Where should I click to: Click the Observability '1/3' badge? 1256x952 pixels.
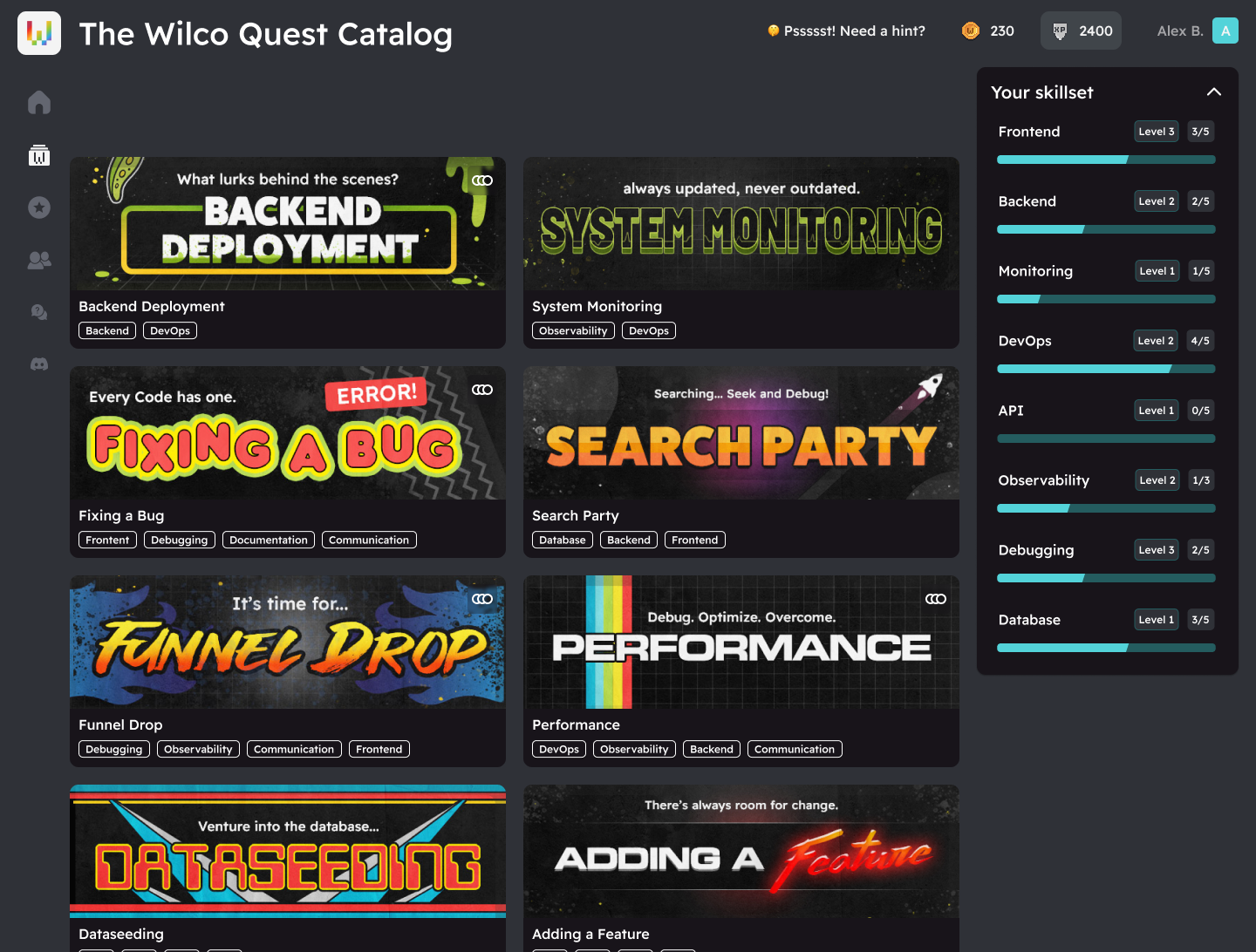click(1201, 480)
